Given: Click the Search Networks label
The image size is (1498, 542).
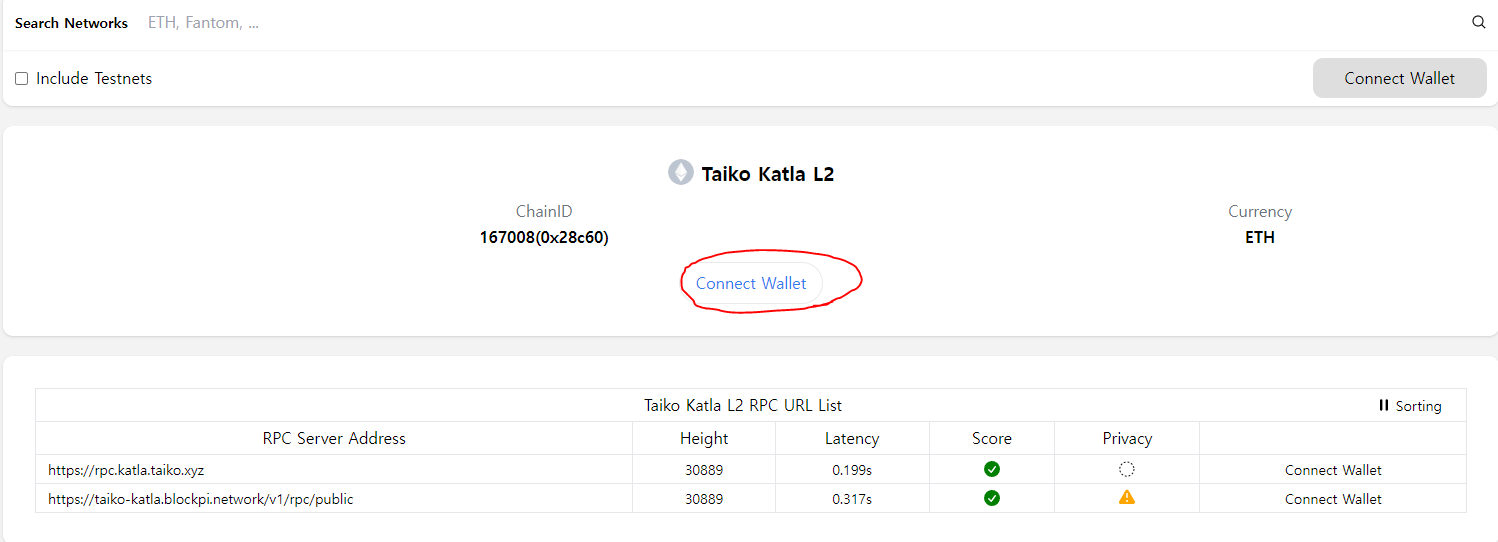Looking at the screenshot, I should tap(71, 23).
